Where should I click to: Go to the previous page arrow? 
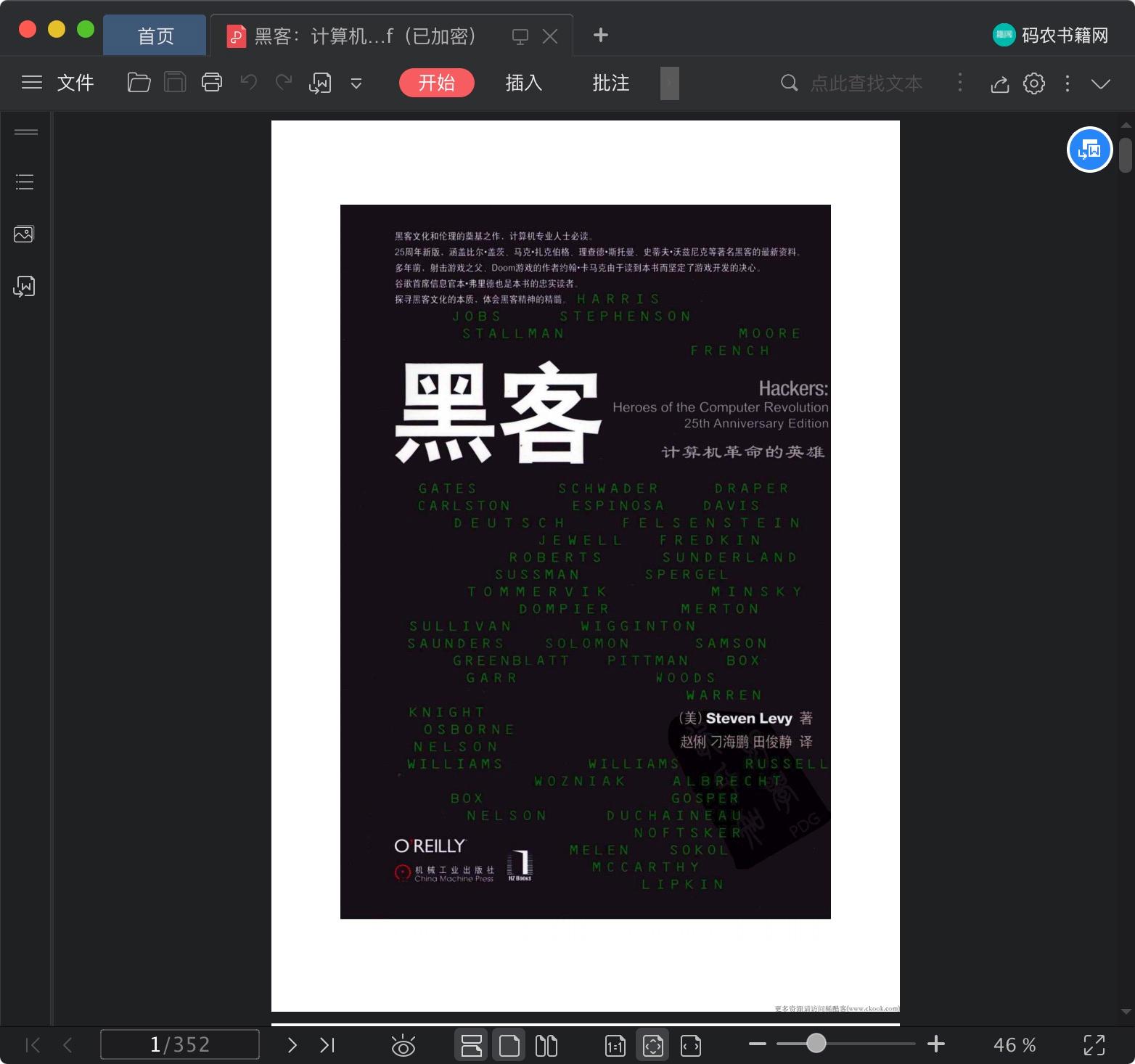68,1045
